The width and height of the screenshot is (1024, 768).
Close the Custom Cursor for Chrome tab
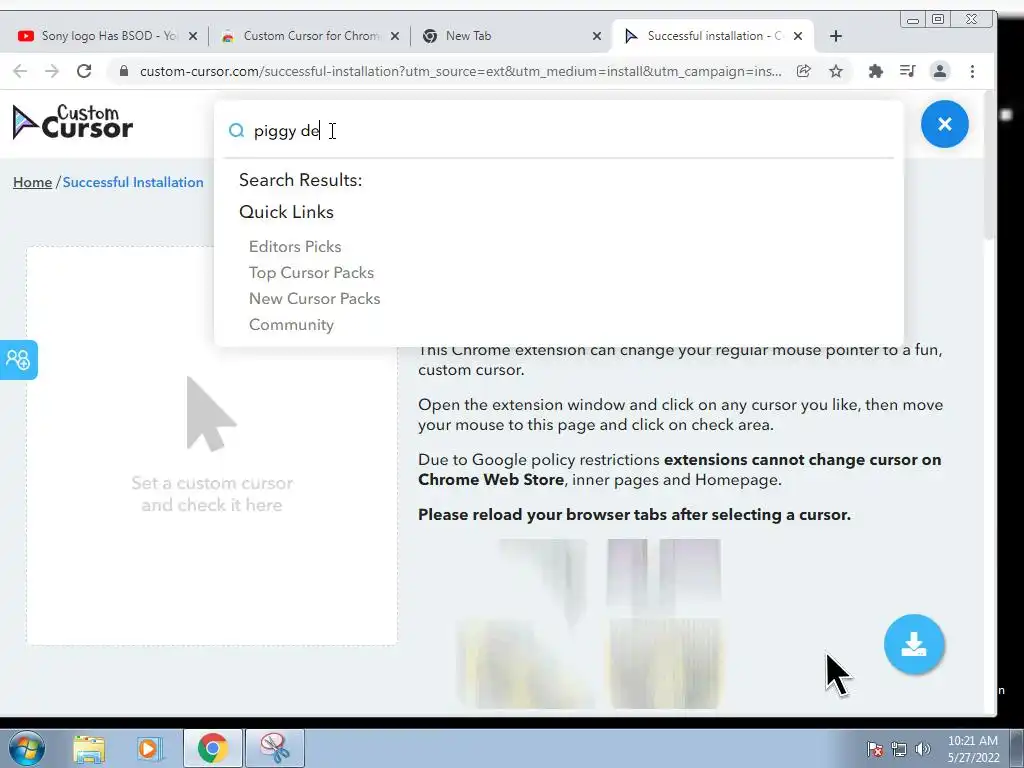(394, 36)
